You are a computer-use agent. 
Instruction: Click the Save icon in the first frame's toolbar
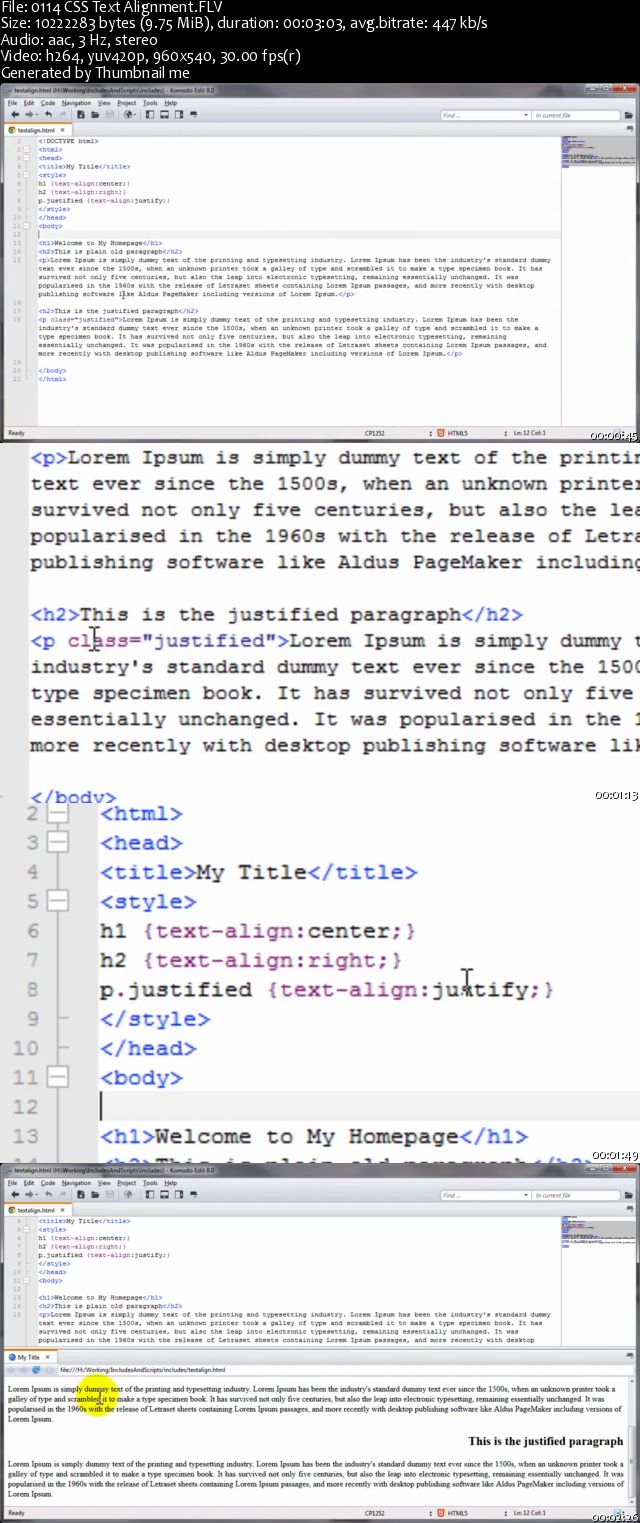pos(110,114)
